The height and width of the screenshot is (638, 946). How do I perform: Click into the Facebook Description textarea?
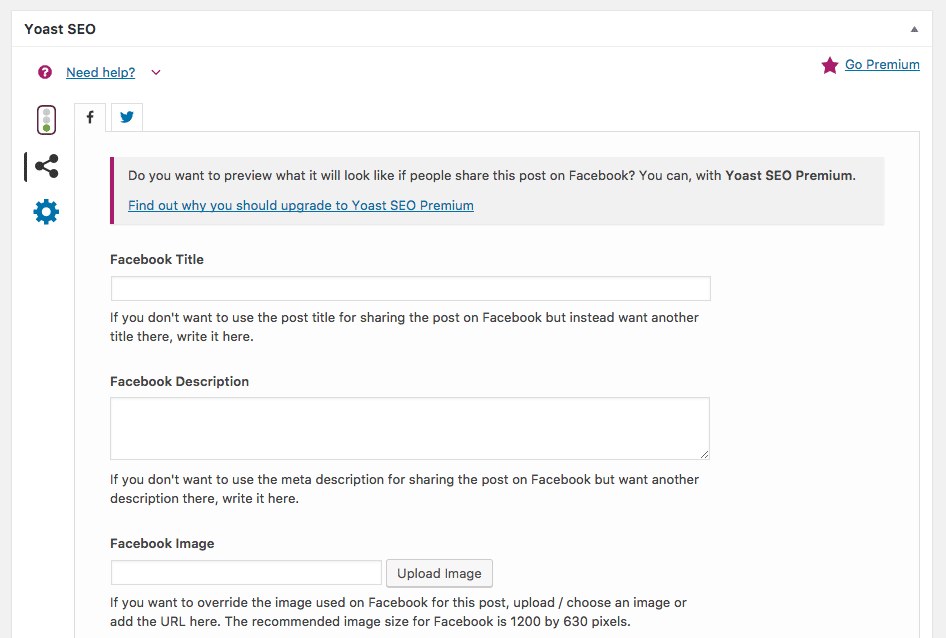click(x=410, y=429)
